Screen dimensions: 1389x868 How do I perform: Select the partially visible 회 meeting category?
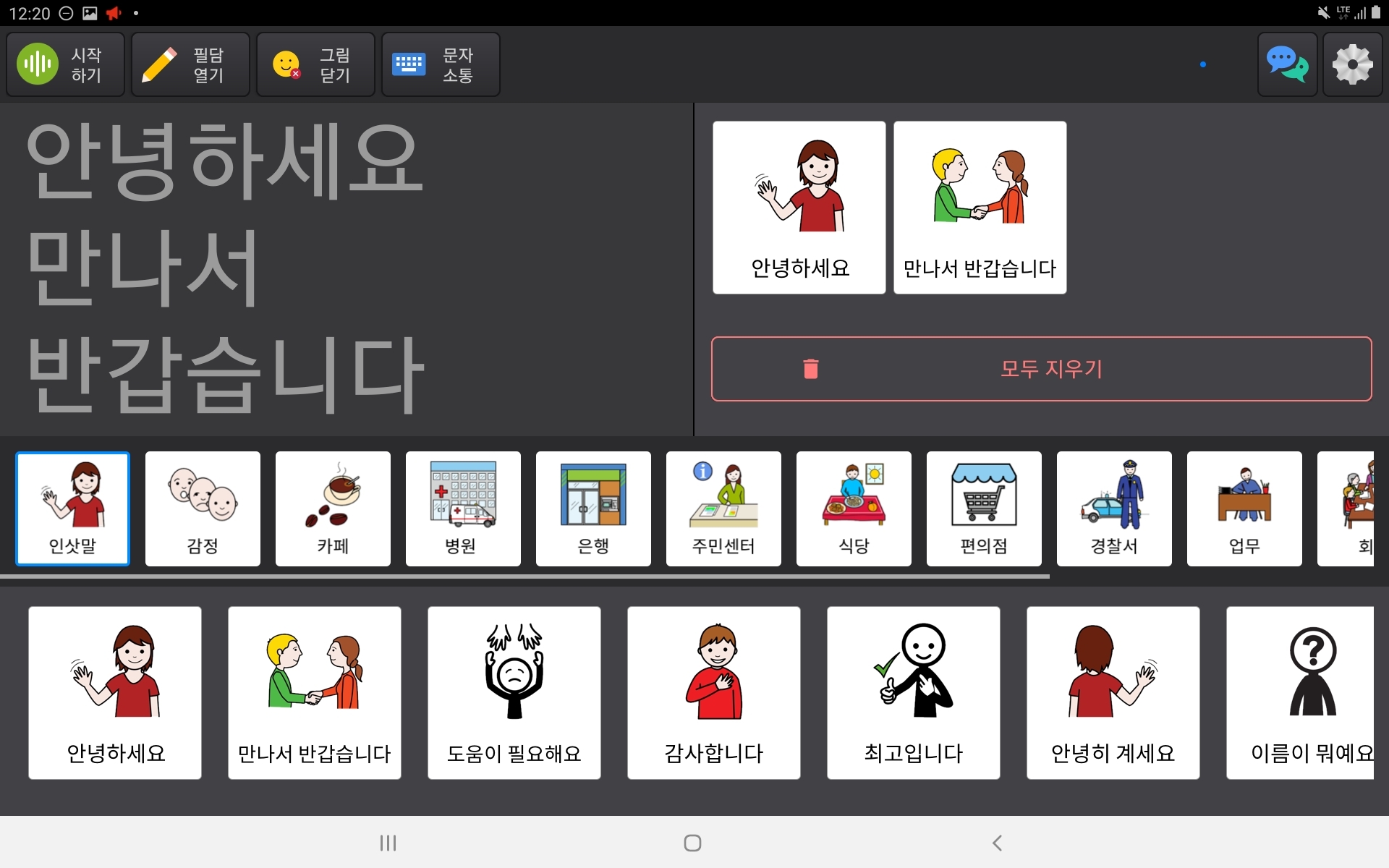(1346, 509)
